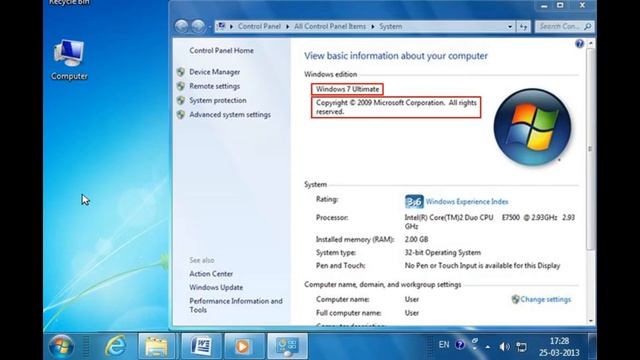Expand arrow after All Control Panel Items
Screen dimensions: 640x360
pos(373,27)
